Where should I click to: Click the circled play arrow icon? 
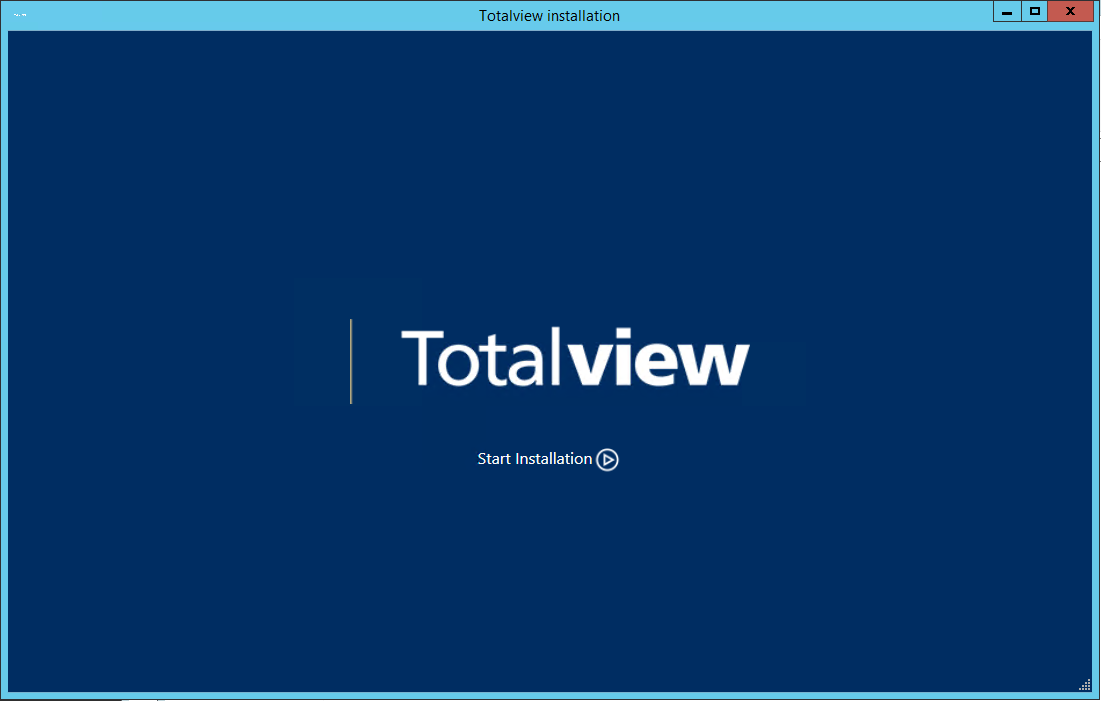pos(607,459)
